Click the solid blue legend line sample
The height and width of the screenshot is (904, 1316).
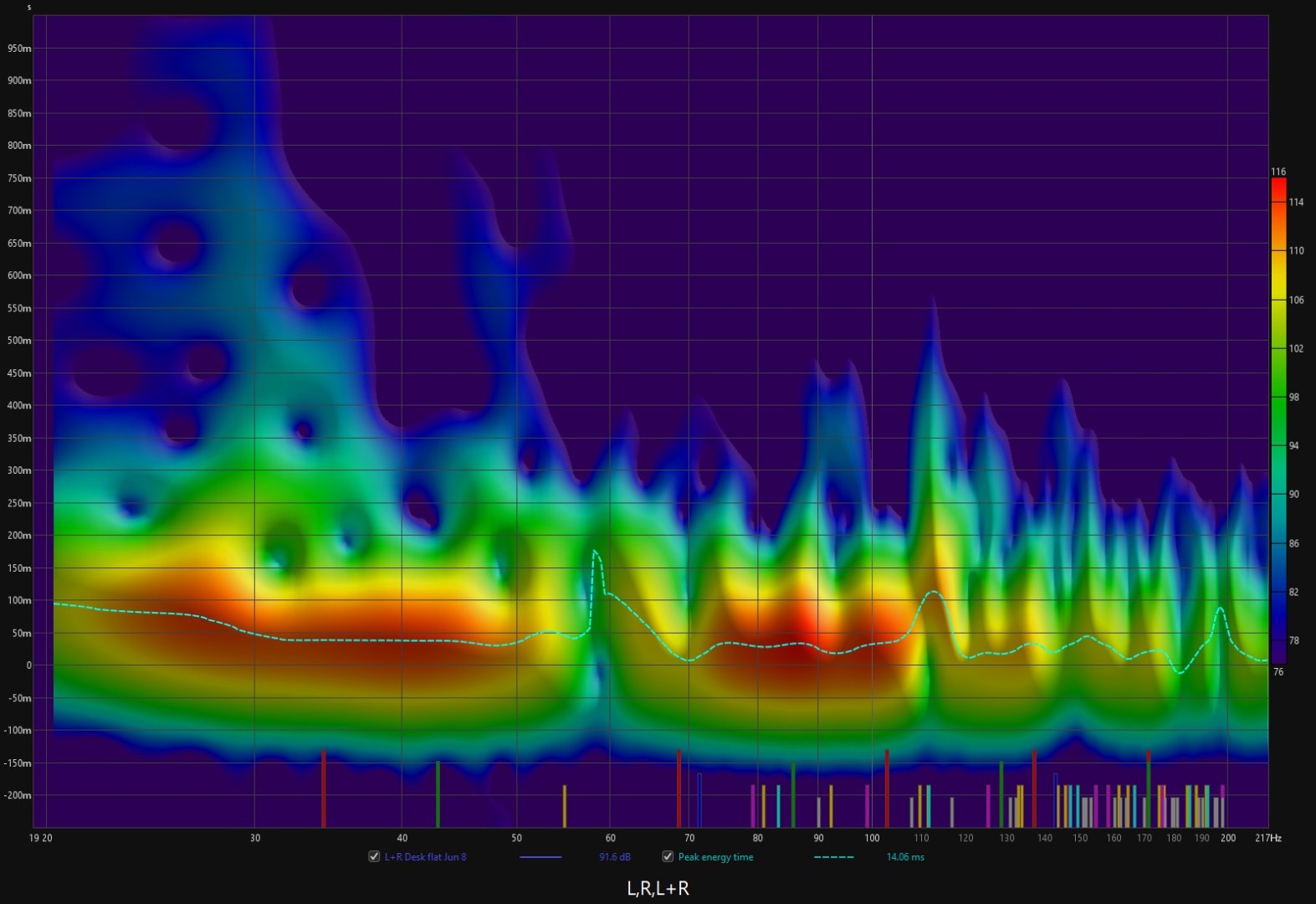[540, 857]
